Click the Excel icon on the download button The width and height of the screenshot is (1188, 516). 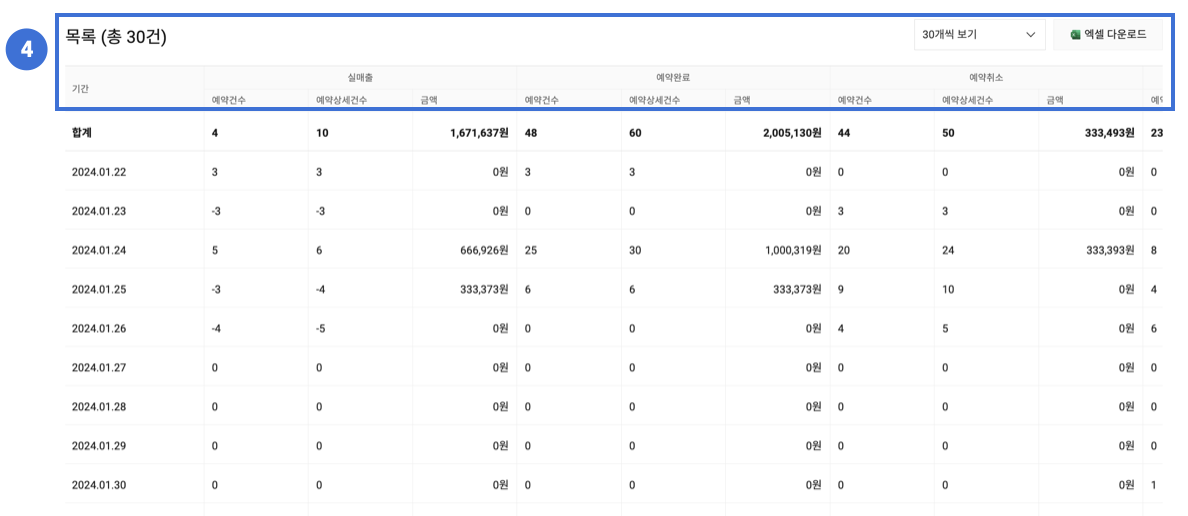(1075, 35)
